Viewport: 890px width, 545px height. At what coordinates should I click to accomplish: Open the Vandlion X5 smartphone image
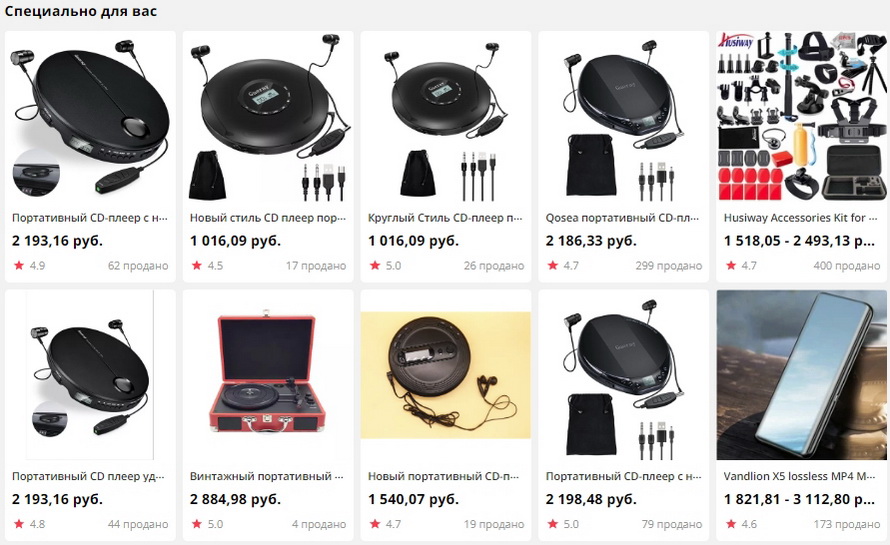tap(801, 375)
